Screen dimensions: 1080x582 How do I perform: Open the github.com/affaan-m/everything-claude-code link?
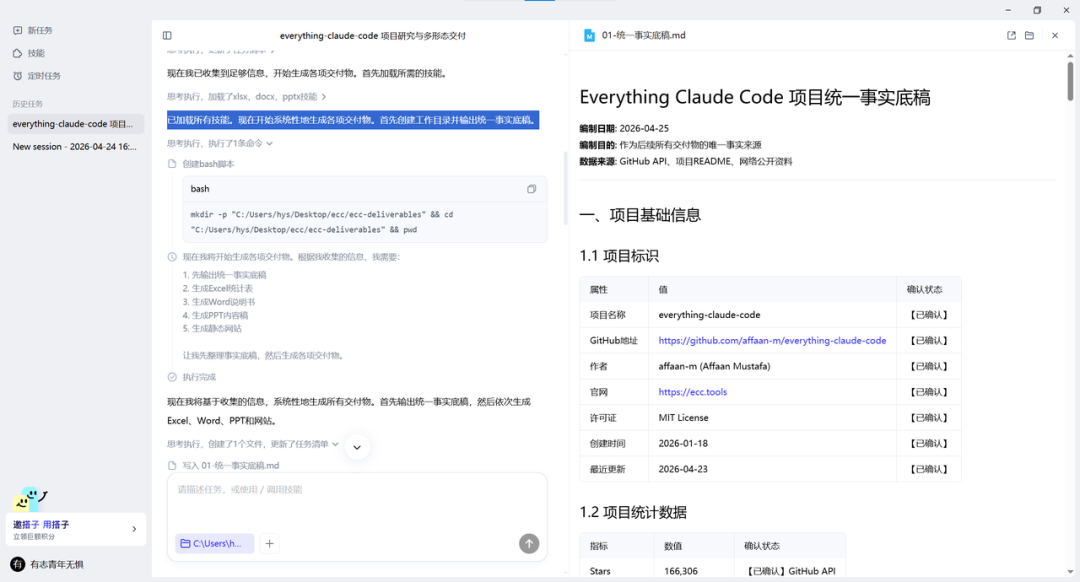coord(772,340)
